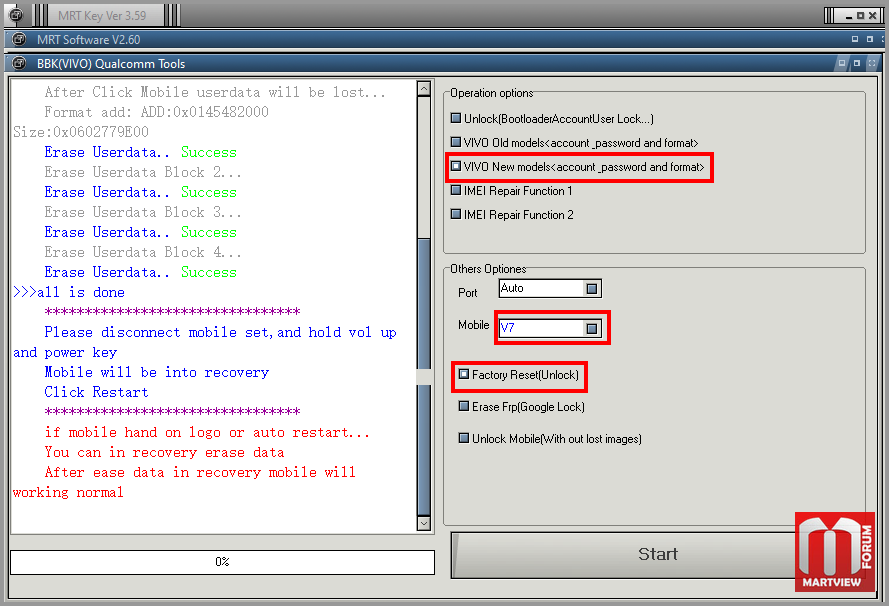Maximize the MRT Key main window
Image resolution: width=889 pixels, height=606 pixels.
(x=860, y=16)
